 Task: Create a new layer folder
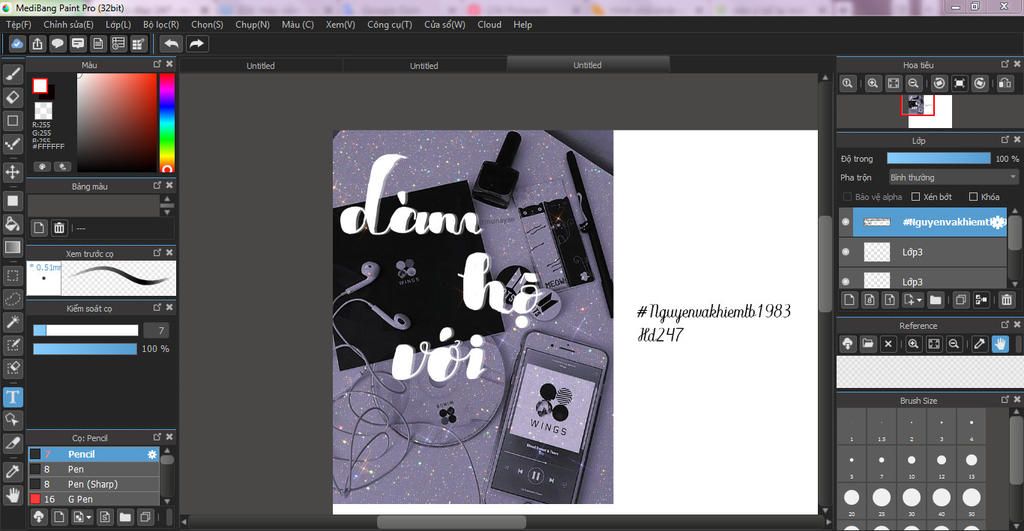click(935, 300)
